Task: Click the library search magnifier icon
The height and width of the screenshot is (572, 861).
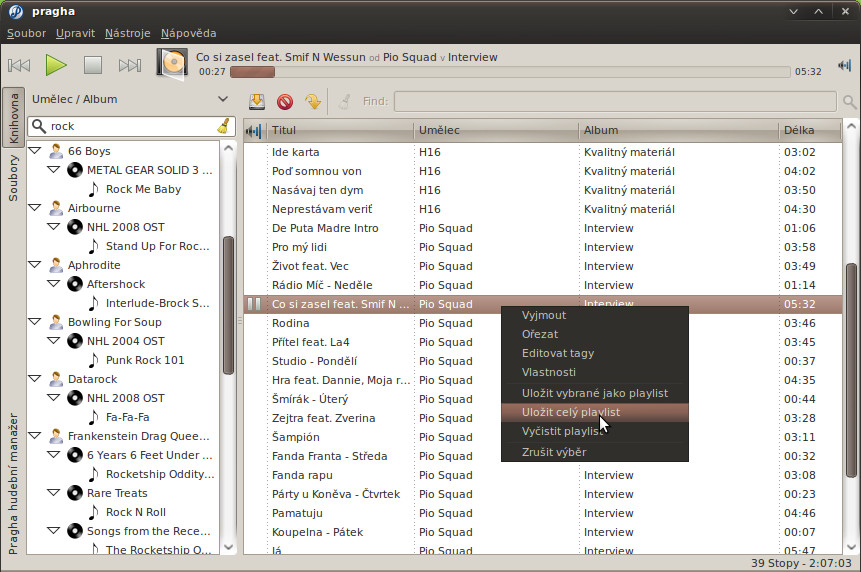Action: [38, 126]
